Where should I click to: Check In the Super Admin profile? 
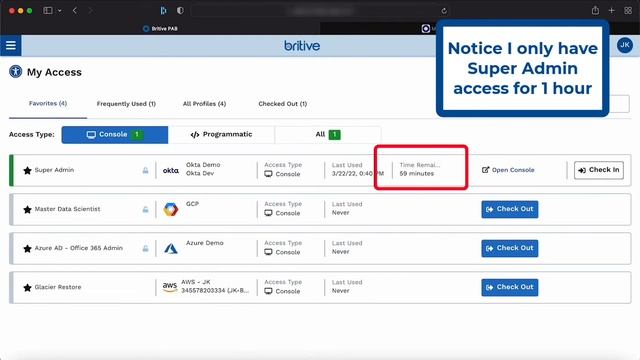[599, 170]
